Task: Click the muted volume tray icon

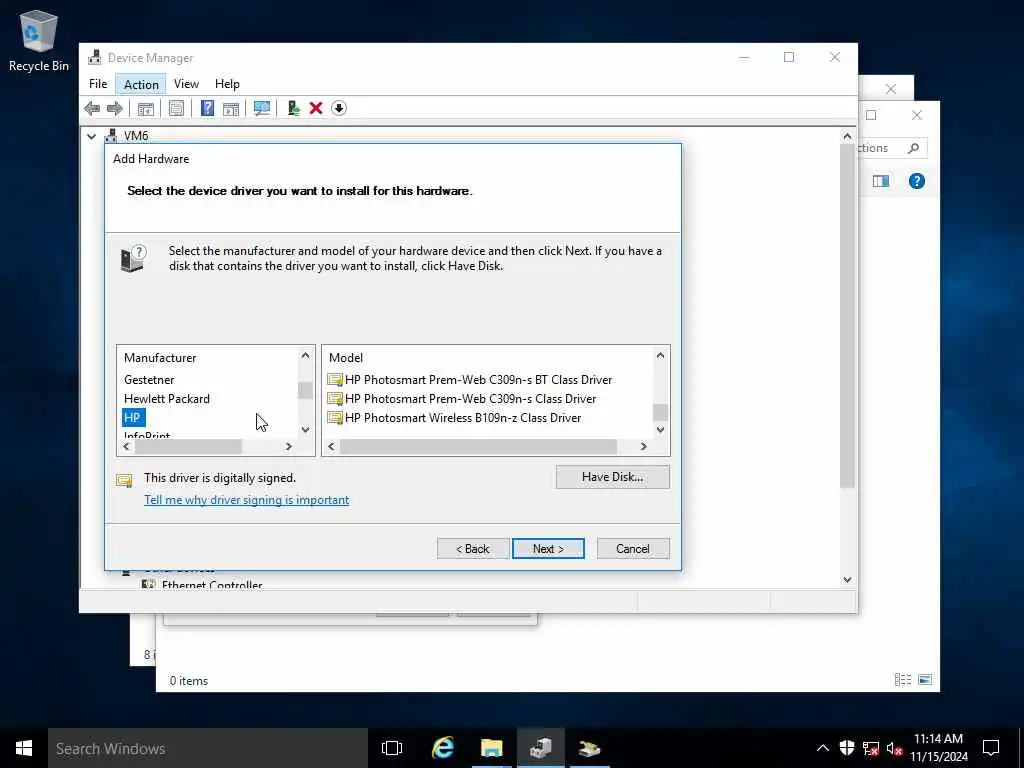Action: tap(894, 748)
